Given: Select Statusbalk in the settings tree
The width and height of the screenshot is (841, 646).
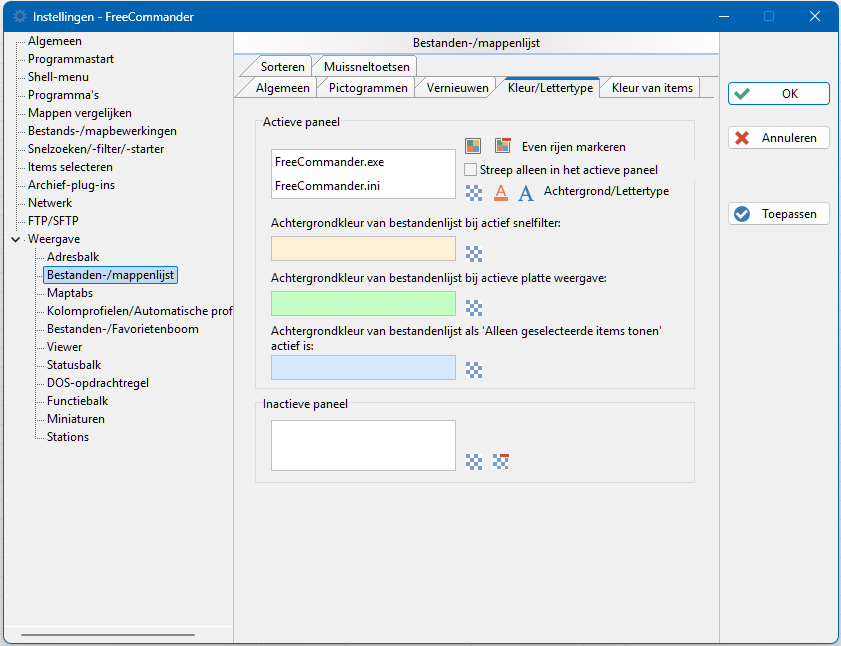Looking at the screenshot, I should point(74,365).
